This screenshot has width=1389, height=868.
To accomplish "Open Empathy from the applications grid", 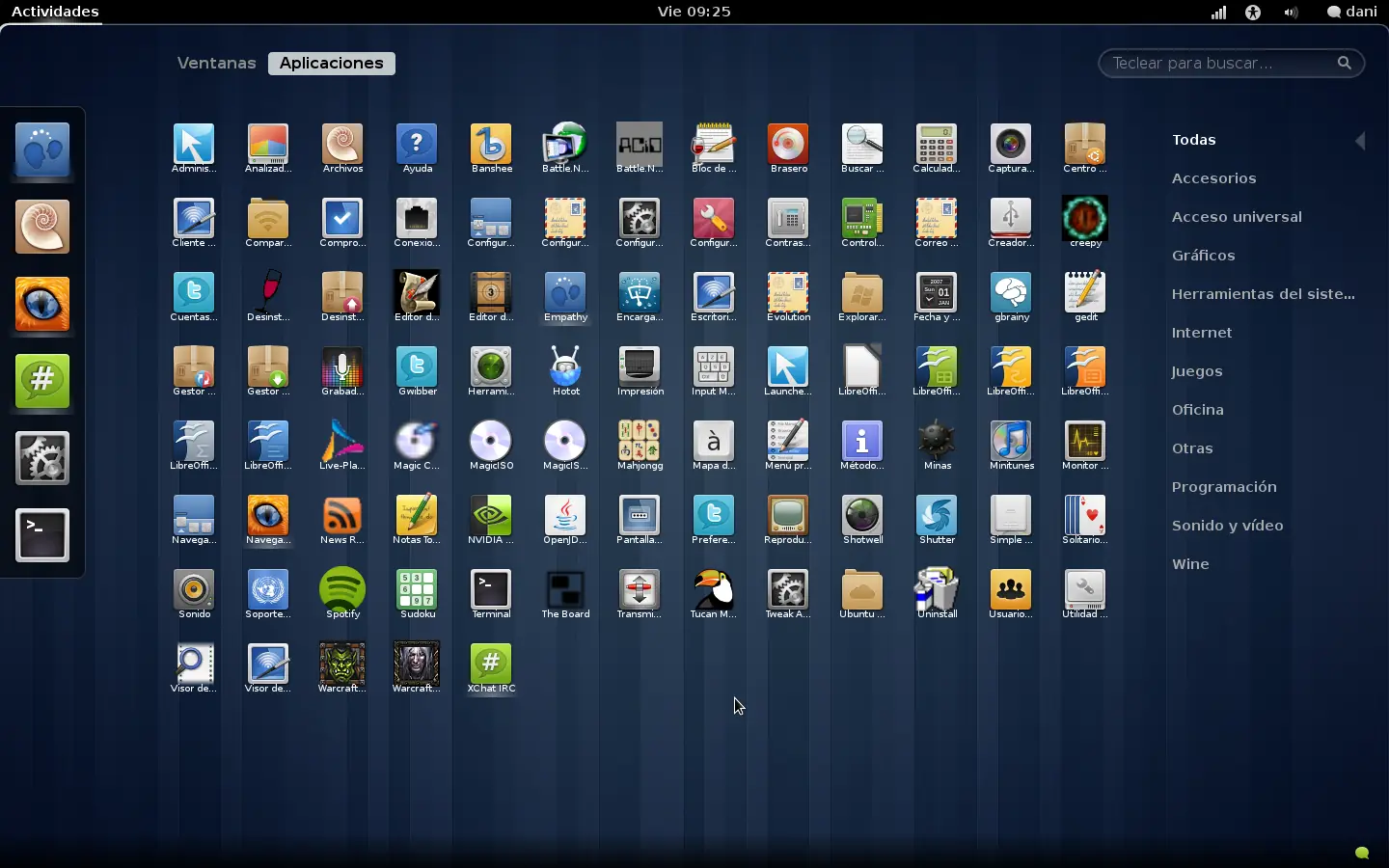I will coord(565,297).
